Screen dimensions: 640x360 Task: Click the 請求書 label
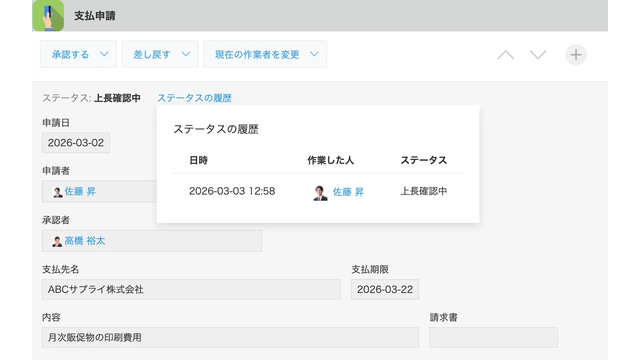444,318
